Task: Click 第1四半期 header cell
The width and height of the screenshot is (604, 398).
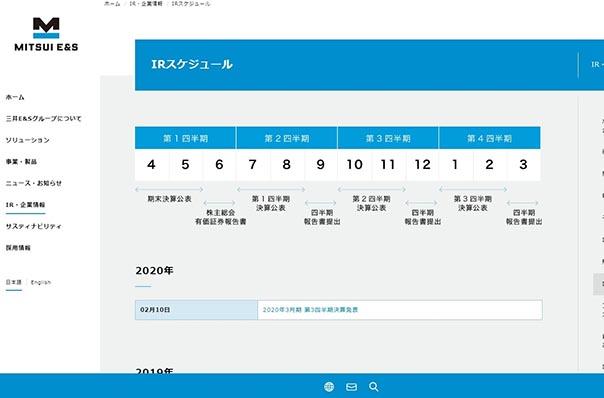Action: (185, 138)
